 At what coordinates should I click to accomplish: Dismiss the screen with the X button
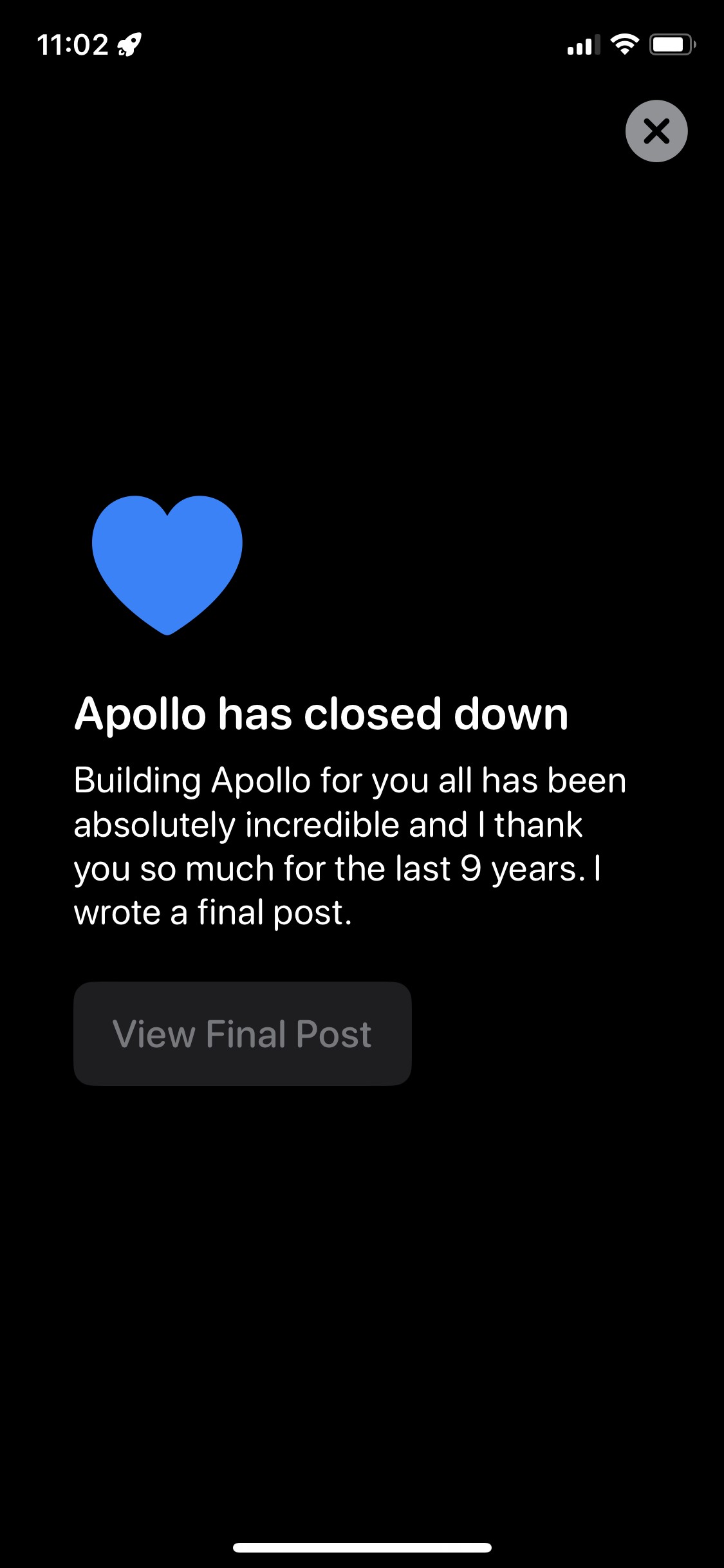656,131
